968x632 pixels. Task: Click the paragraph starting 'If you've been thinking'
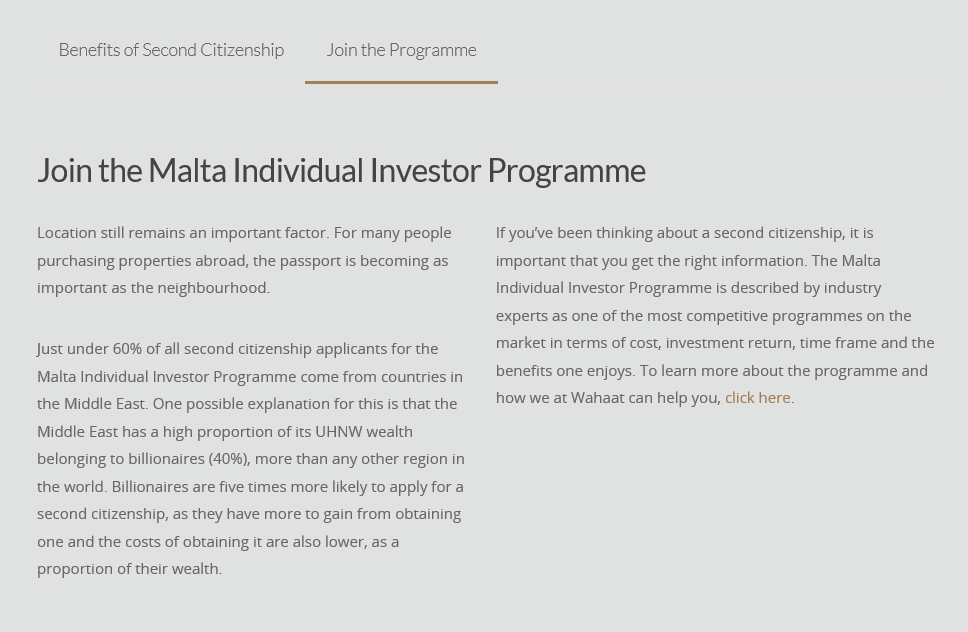click(x=715, y=315)
